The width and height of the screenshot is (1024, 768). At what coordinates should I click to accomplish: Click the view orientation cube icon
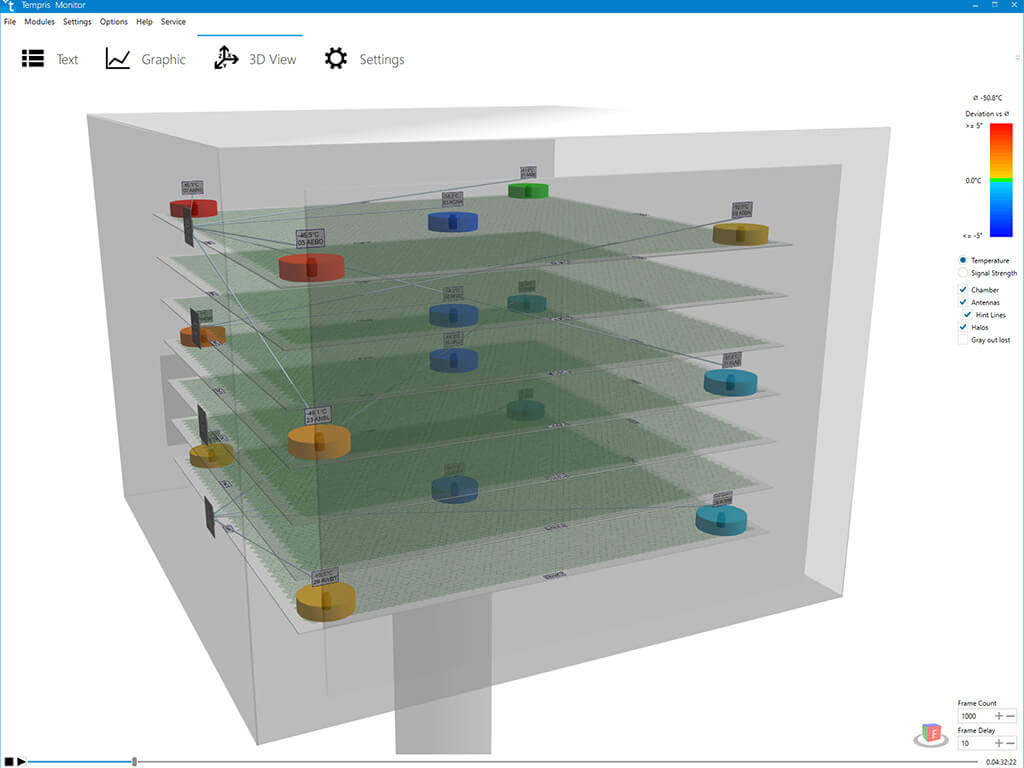pos(932,735)
